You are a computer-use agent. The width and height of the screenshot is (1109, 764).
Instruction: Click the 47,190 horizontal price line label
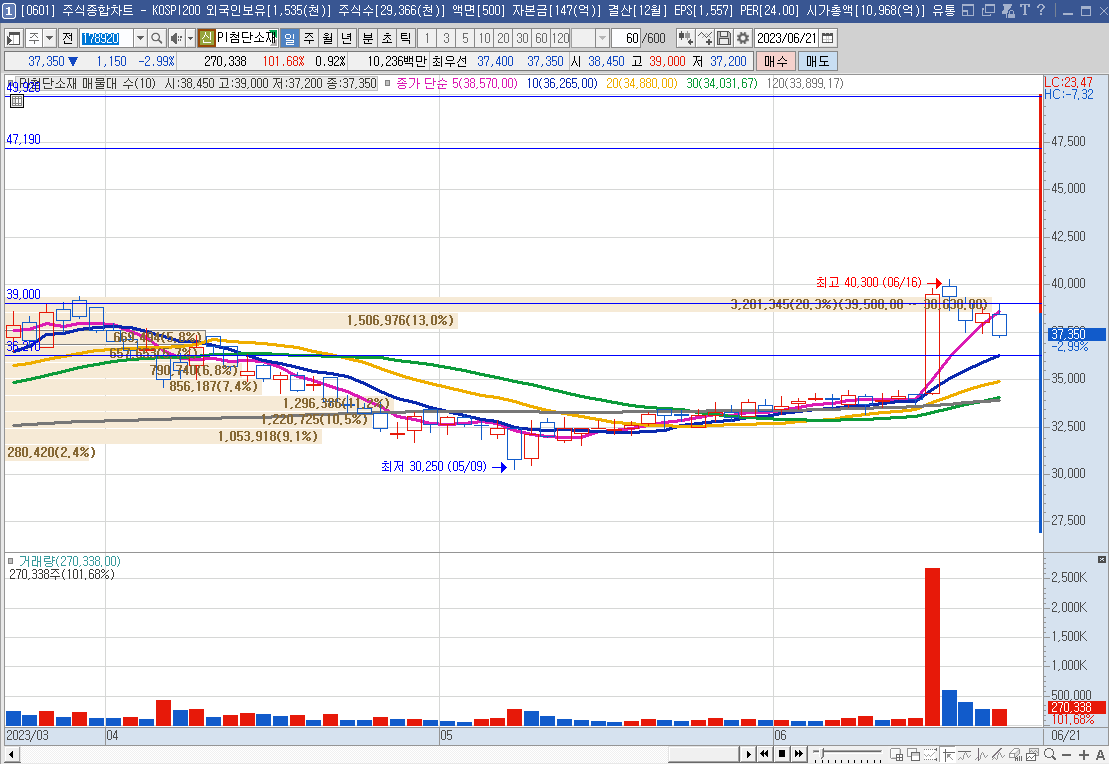pos(23,139)
